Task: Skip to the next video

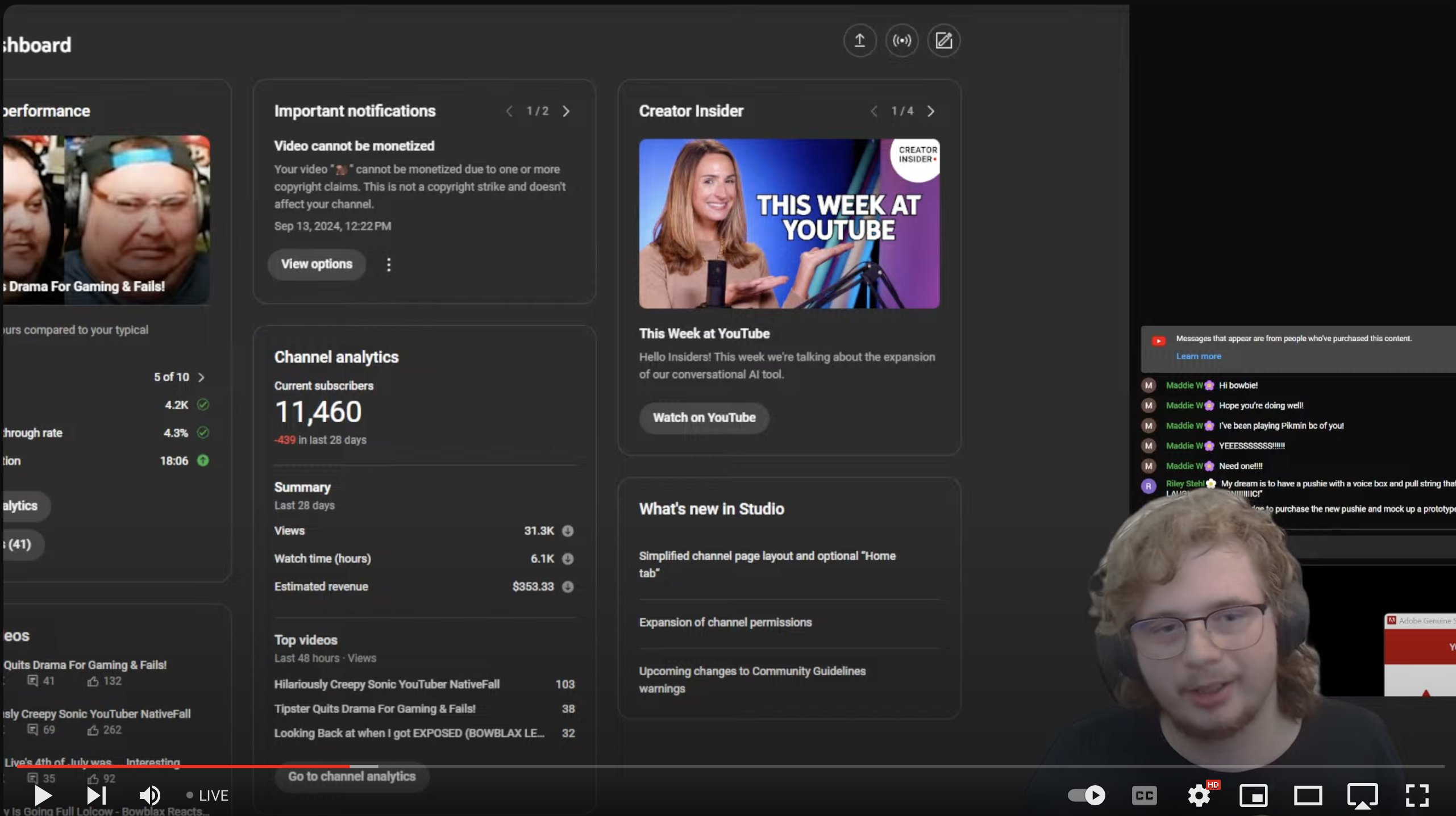Action: click(96, 795)
